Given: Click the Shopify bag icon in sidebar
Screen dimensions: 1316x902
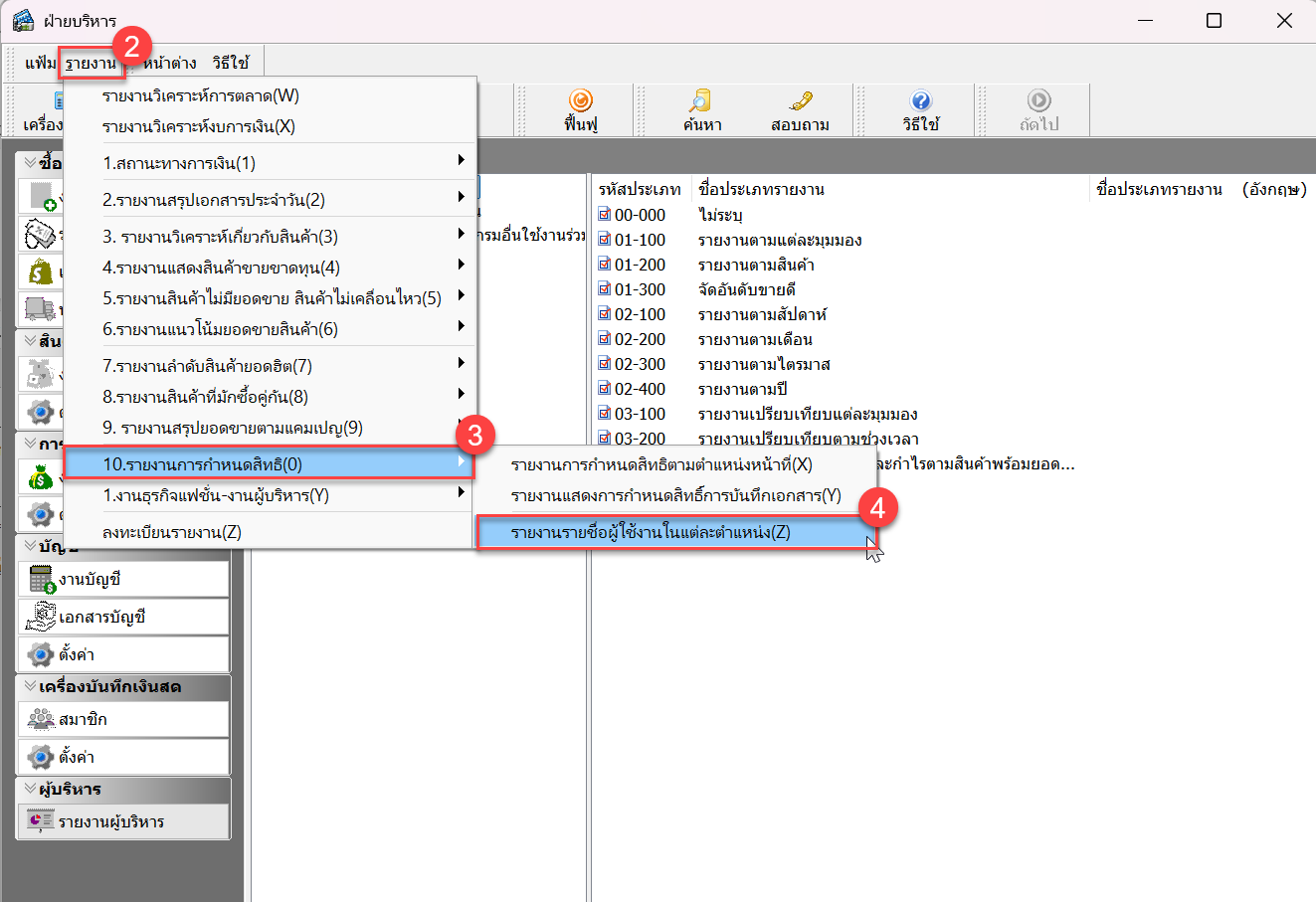Looking at the screenshot, I should [x=41, y=271].
